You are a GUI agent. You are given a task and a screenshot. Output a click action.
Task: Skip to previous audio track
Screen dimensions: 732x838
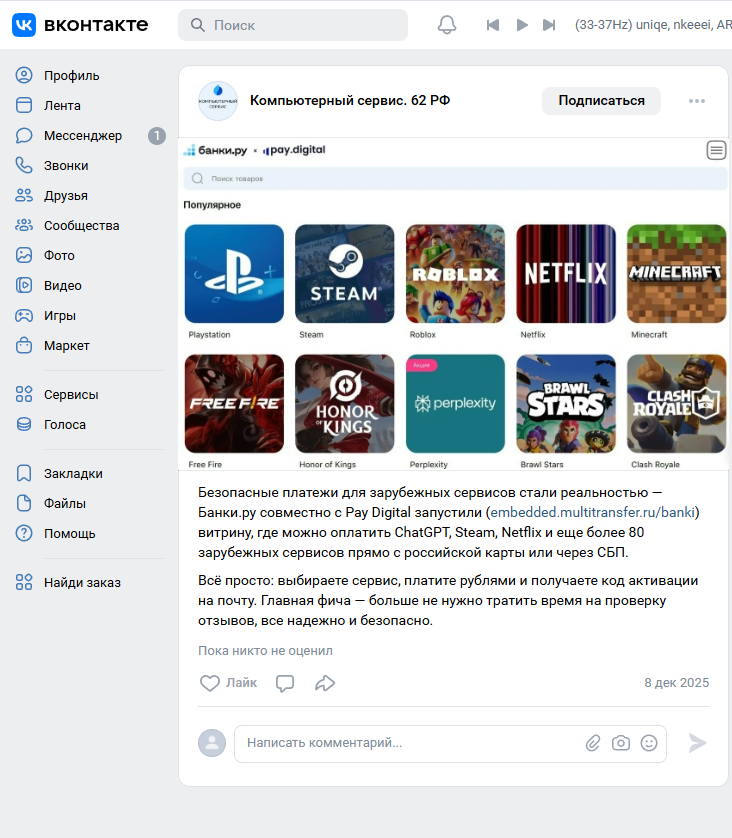[493, 25]
